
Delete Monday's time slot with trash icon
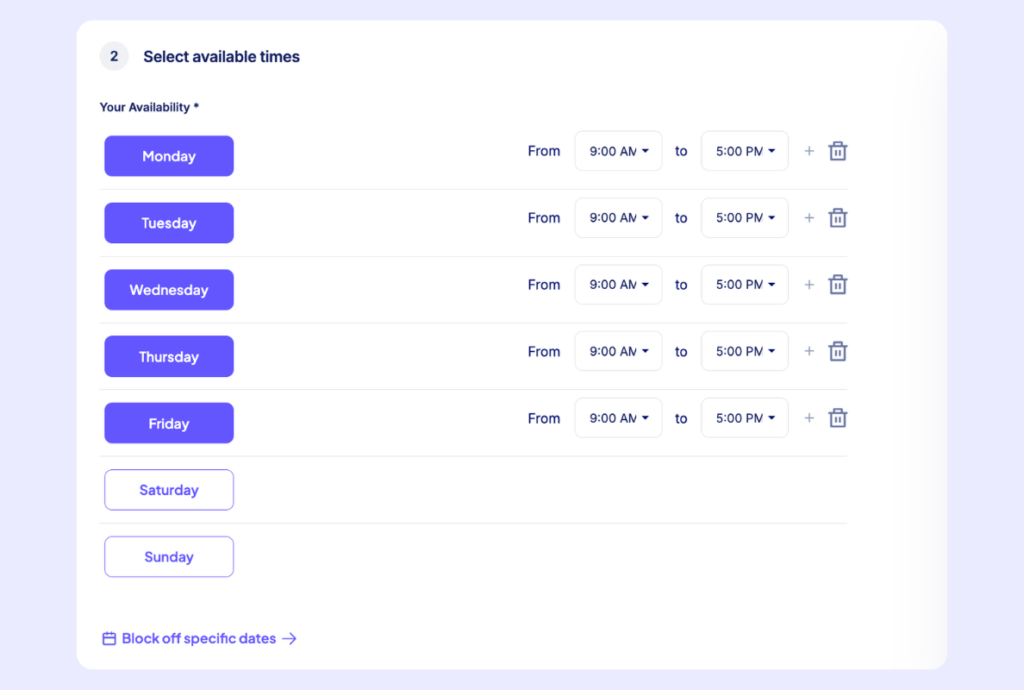coord(838,151)
